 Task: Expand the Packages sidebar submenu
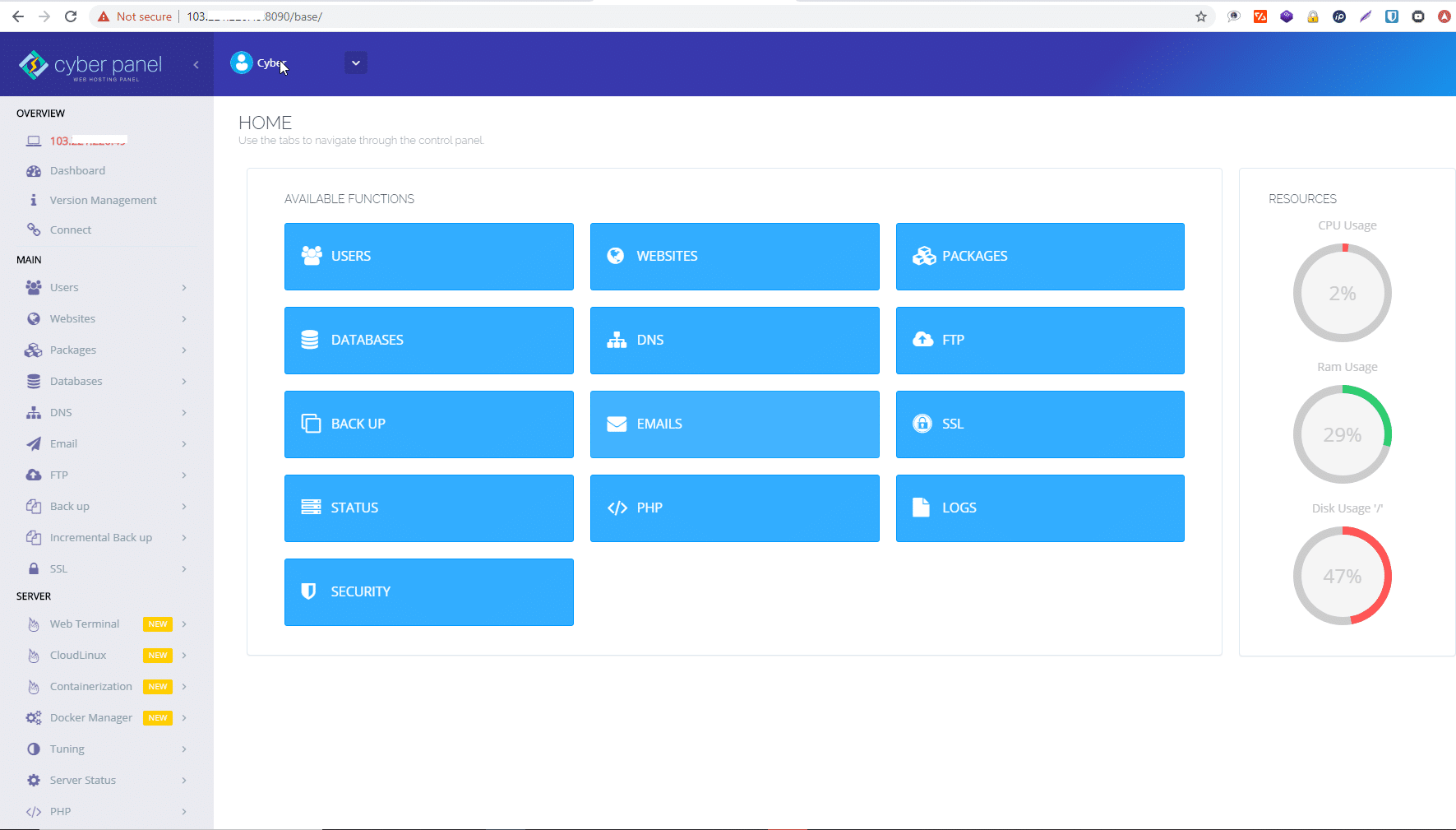pyautogui.click(x=33, y=350)
